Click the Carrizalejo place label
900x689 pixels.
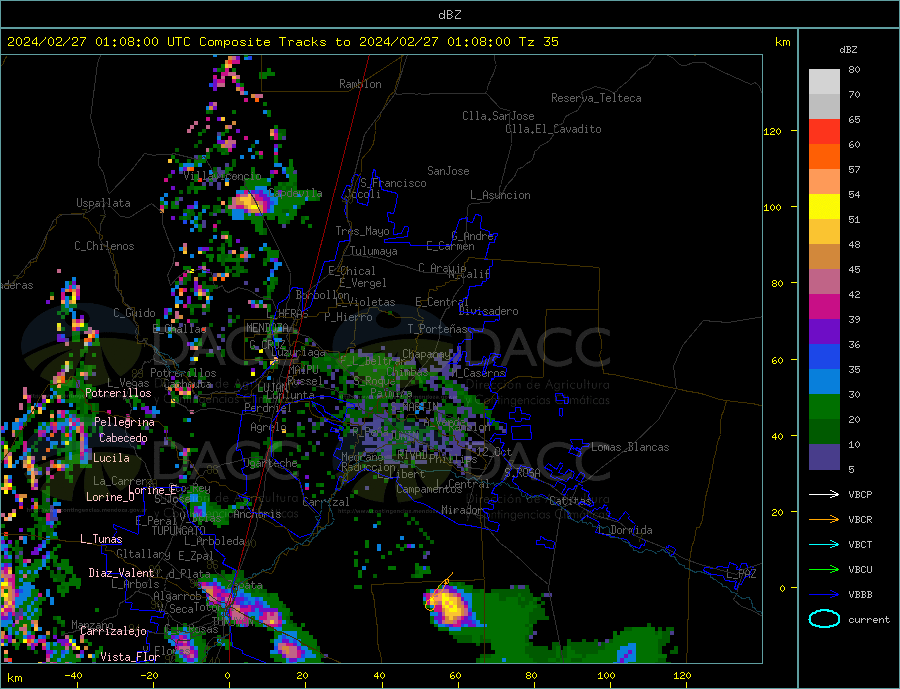(x=113, y=632)
